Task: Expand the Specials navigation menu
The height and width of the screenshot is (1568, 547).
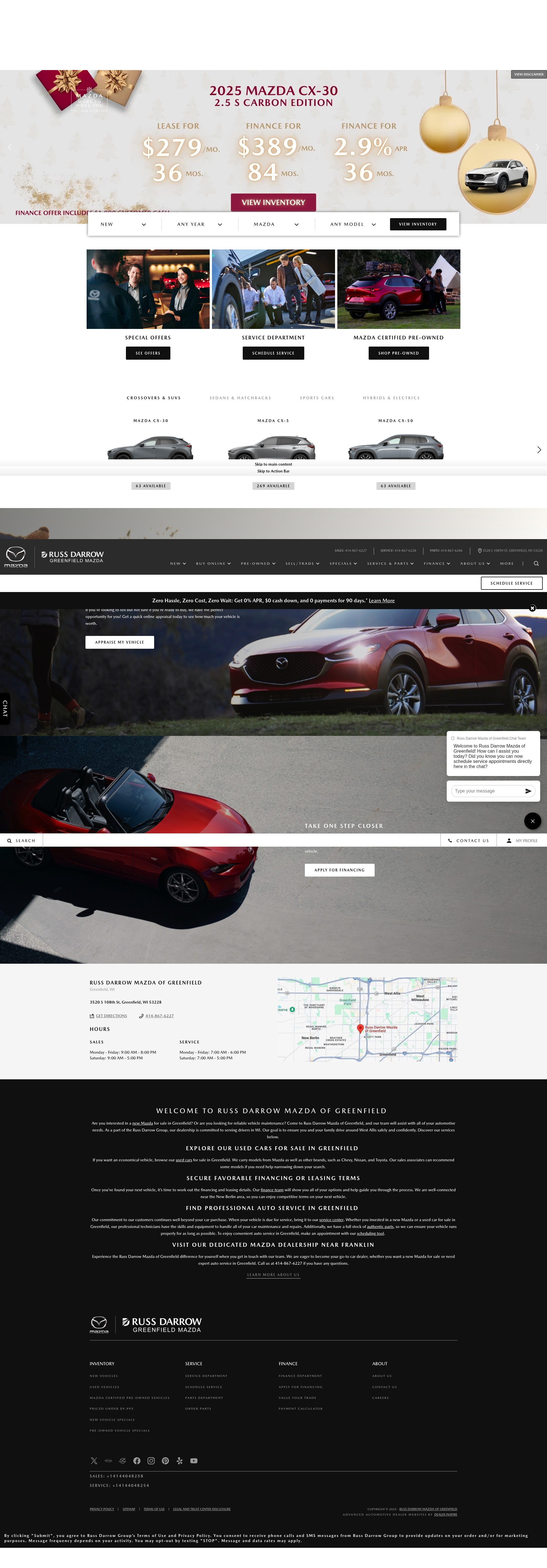Action: 344,564
